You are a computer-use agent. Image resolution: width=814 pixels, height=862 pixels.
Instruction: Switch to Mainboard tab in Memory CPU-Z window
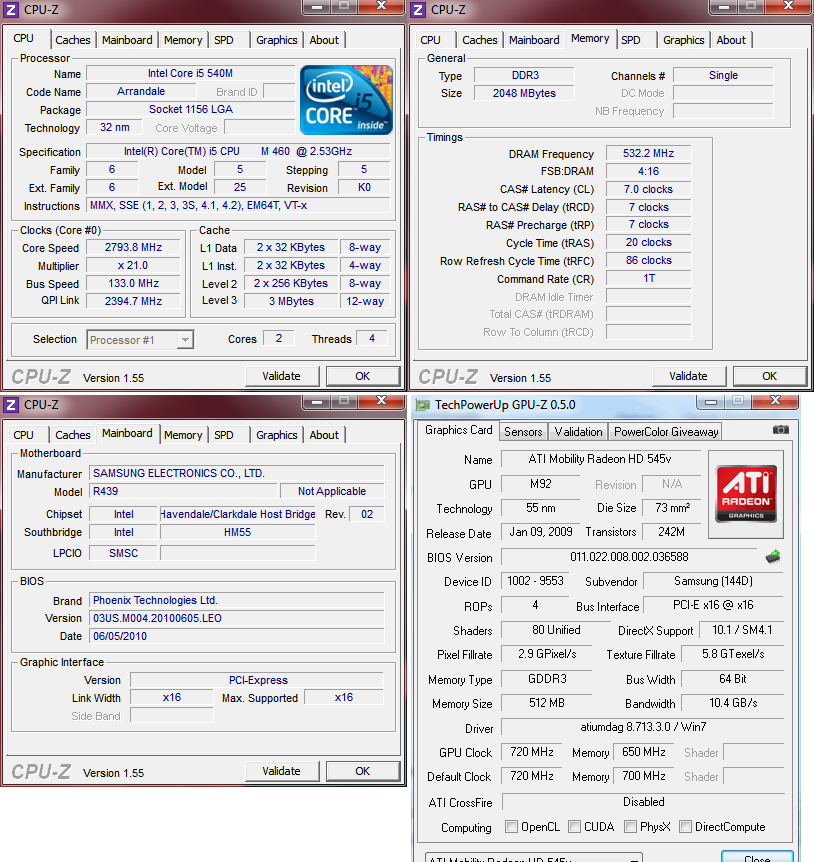534,40
